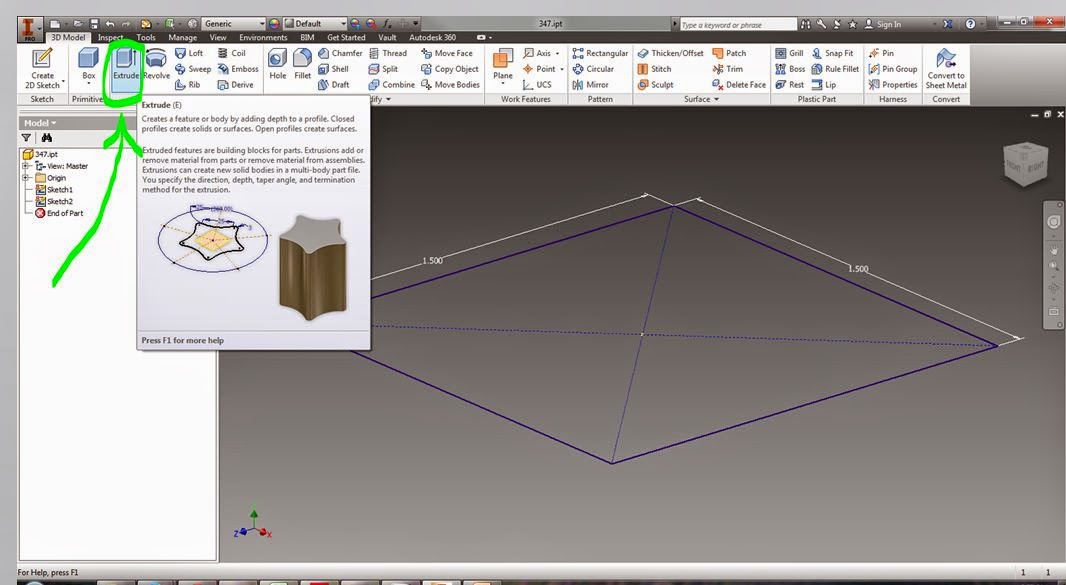Launch the Convert to Sheet Metal tool

(x=944, y=68)
